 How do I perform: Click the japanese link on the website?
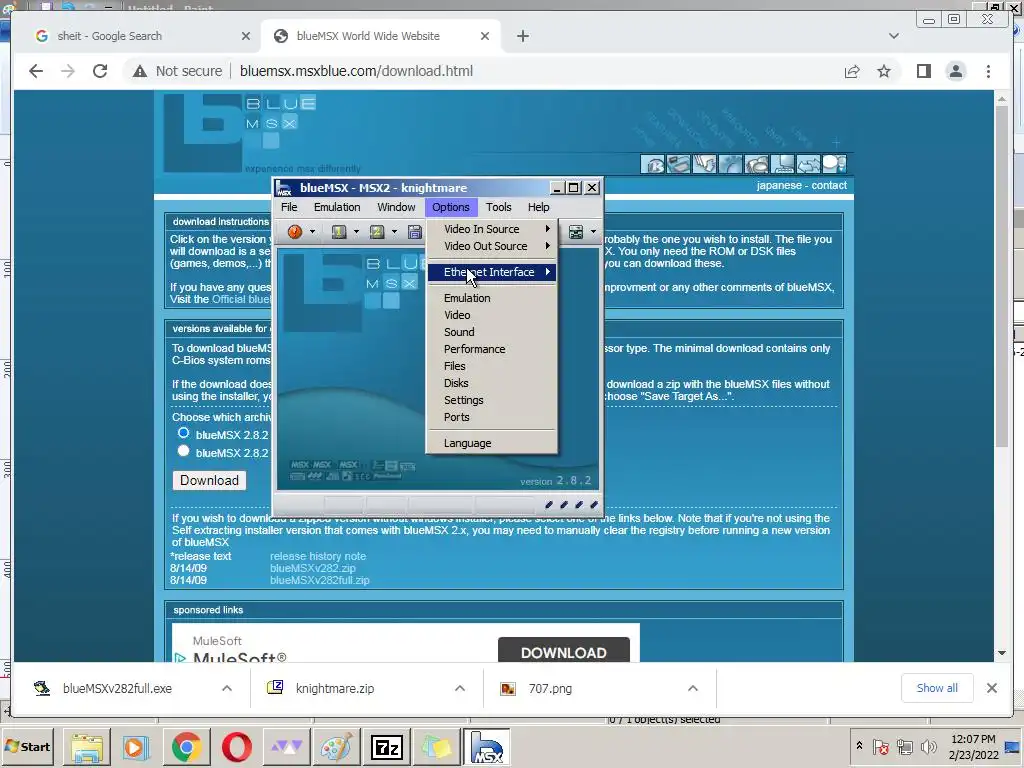pyautogui.click(x=778, y=185)
